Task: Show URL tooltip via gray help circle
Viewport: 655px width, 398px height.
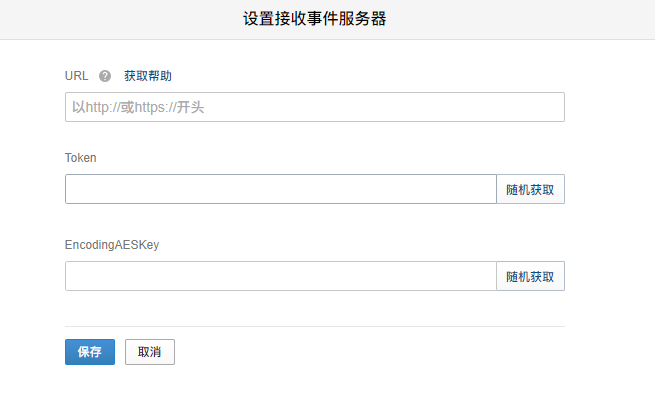Action: (x=105, y=76)
